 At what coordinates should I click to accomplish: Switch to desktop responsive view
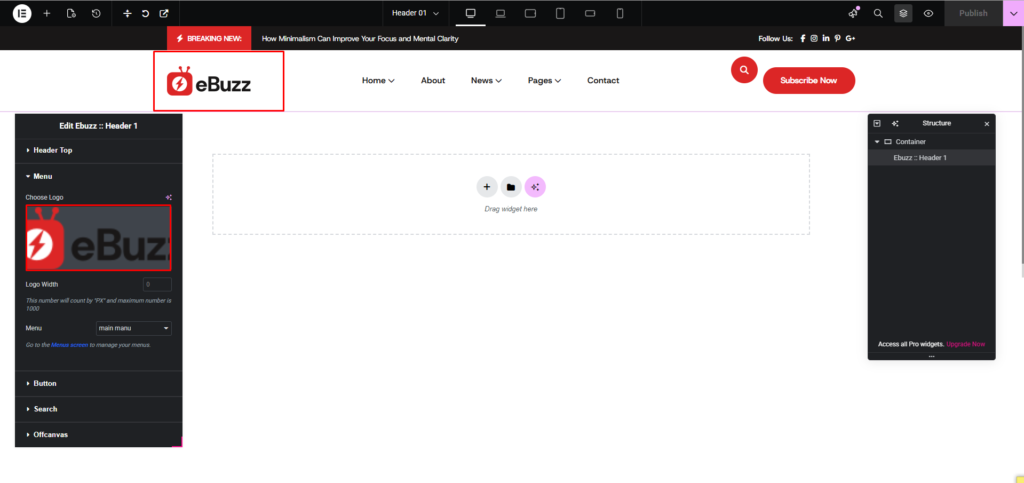[470, 13]
